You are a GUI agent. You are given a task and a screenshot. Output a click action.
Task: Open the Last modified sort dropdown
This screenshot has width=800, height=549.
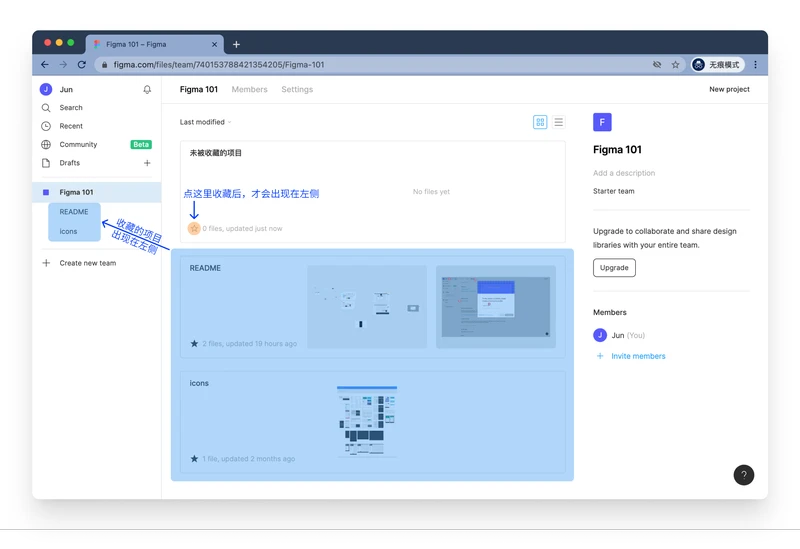[x=206, y=122]
